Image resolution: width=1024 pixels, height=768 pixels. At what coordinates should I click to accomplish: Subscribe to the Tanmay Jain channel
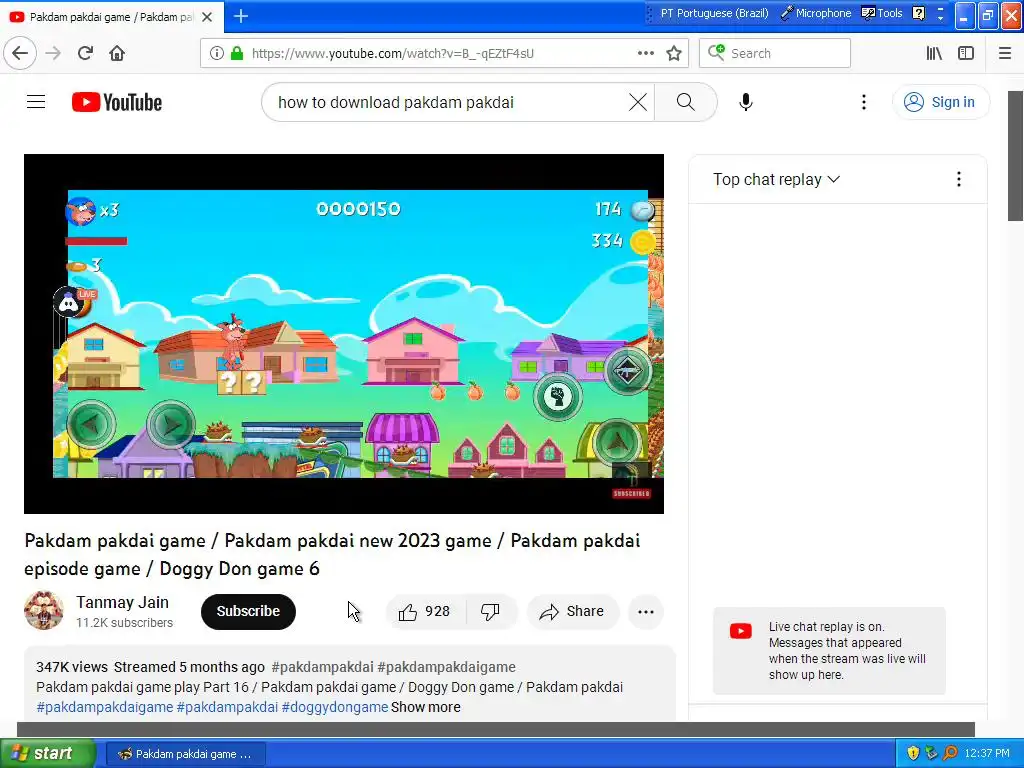[x=248, y=611]
